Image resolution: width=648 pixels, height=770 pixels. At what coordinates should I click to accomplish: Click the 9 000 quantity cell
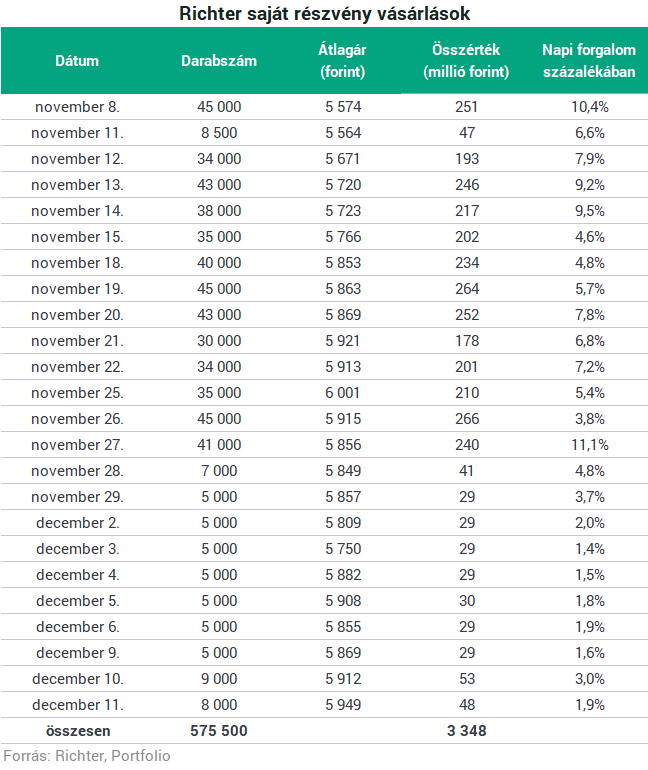(219, 680)
